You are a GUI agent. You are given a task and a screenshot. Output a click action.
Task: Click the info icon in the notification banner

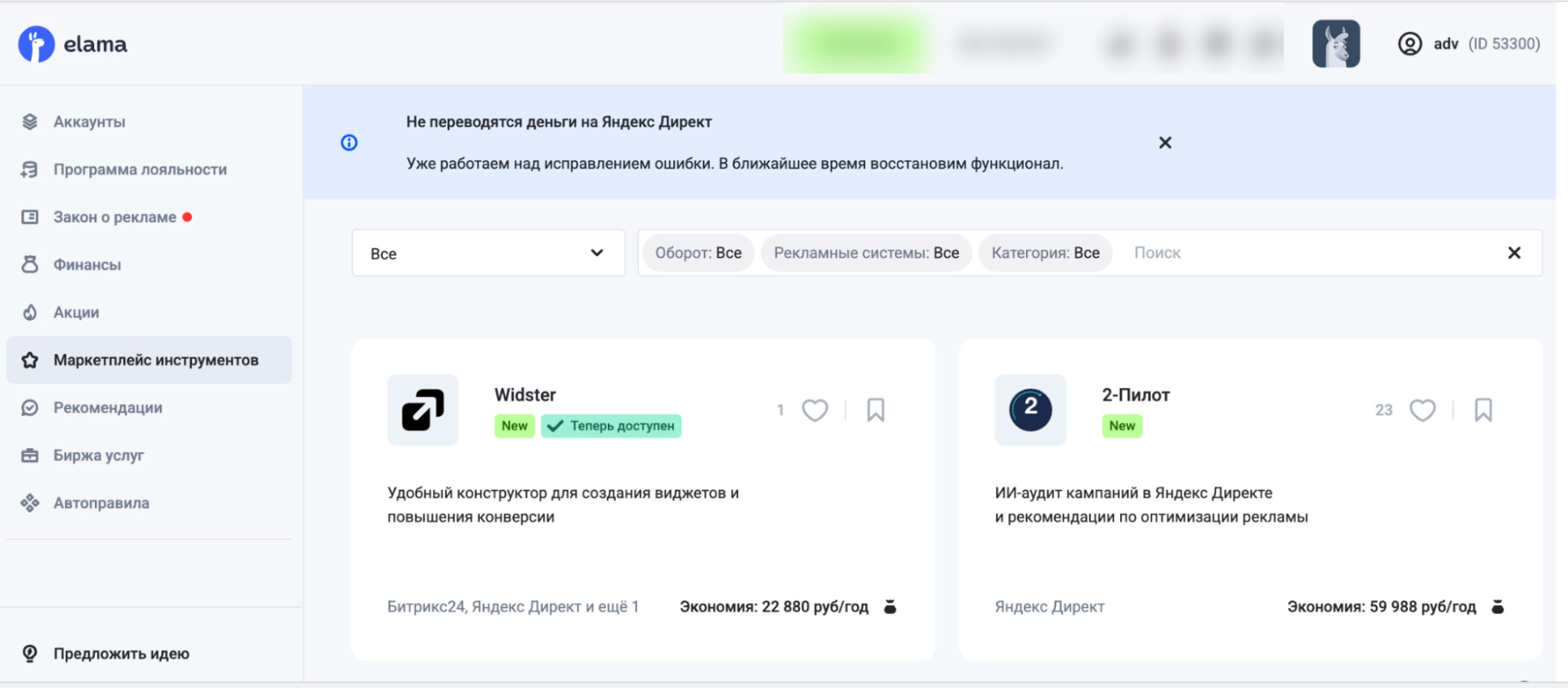pos(349,143)
